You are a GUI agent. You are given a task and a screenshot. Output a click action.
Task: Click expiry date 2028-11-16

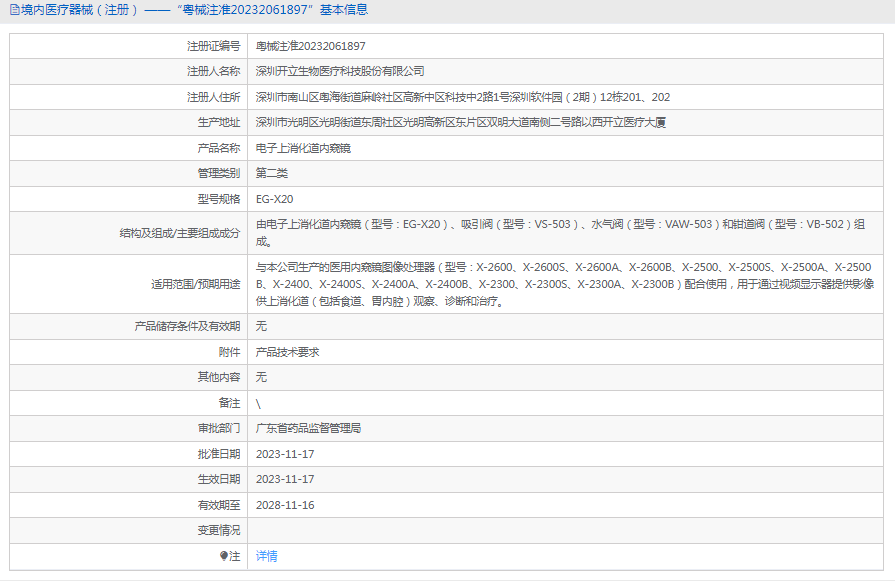[x=285, y=505]
